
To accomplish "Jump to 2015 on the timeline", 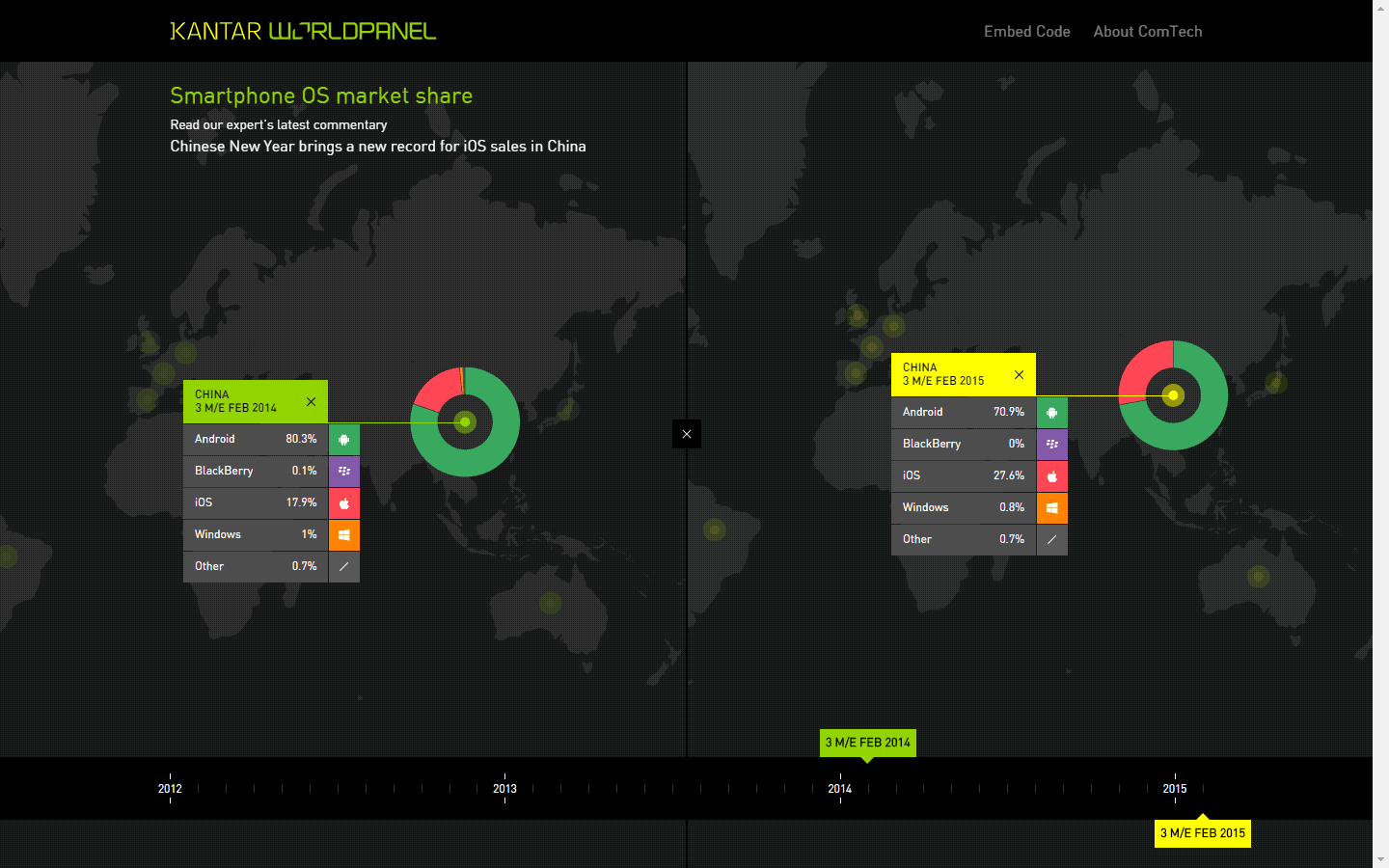I will (x=1175, y=788).
